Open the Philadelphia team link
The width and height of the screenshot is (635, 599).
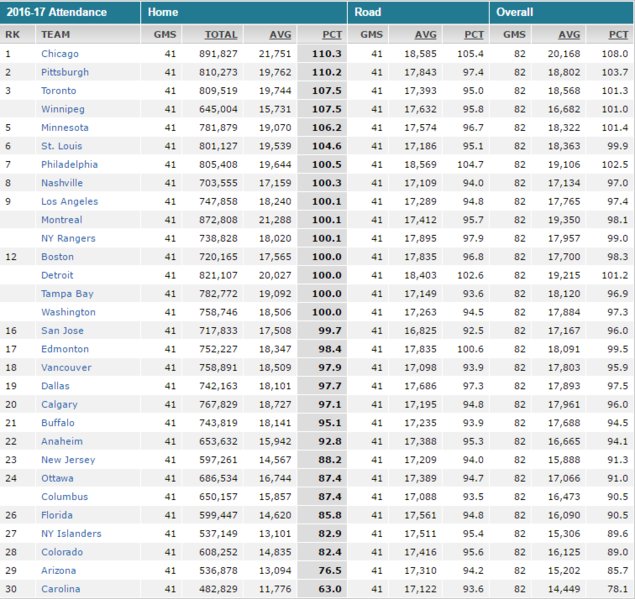[x=69, y=165]
